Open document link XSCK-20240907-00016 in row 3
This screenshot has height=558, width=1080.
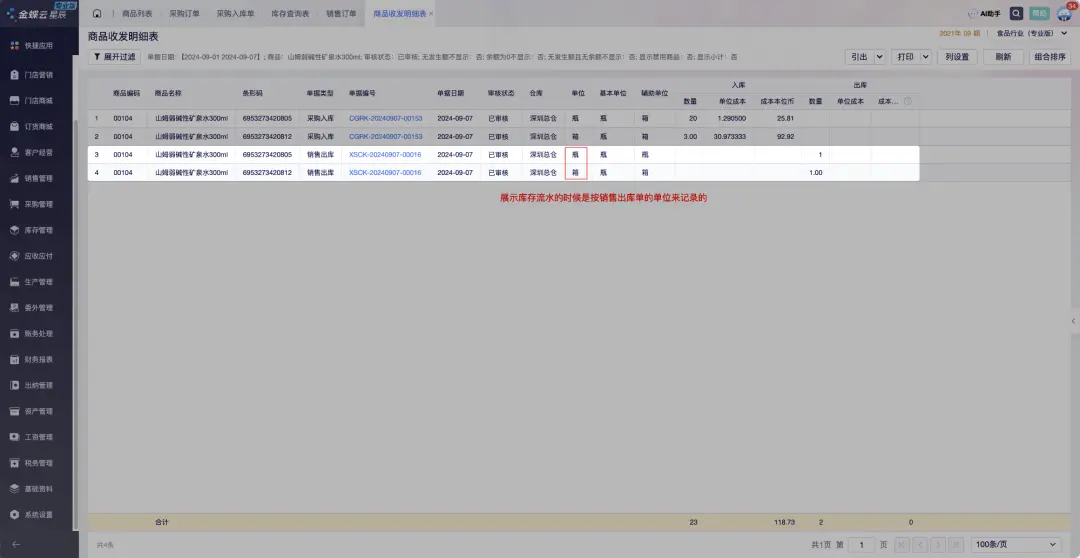(x=385, y=155)
